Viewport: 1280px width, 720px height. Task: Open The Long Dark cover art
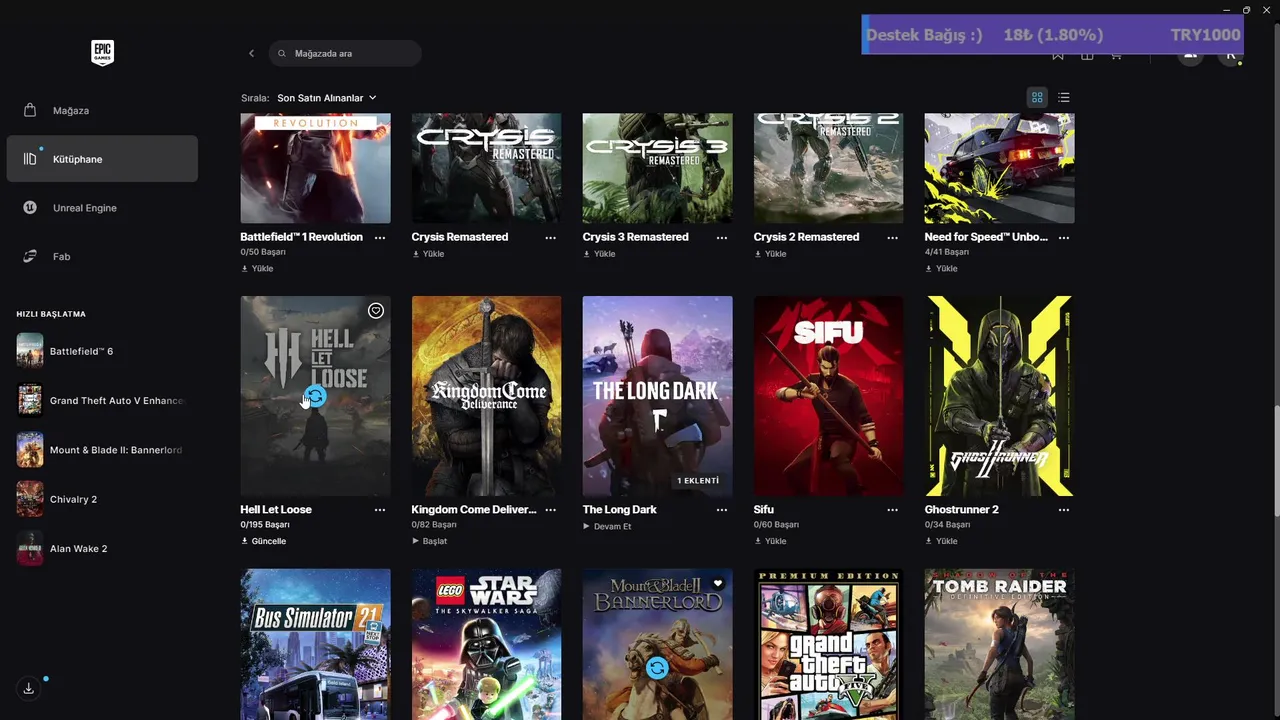657,396
